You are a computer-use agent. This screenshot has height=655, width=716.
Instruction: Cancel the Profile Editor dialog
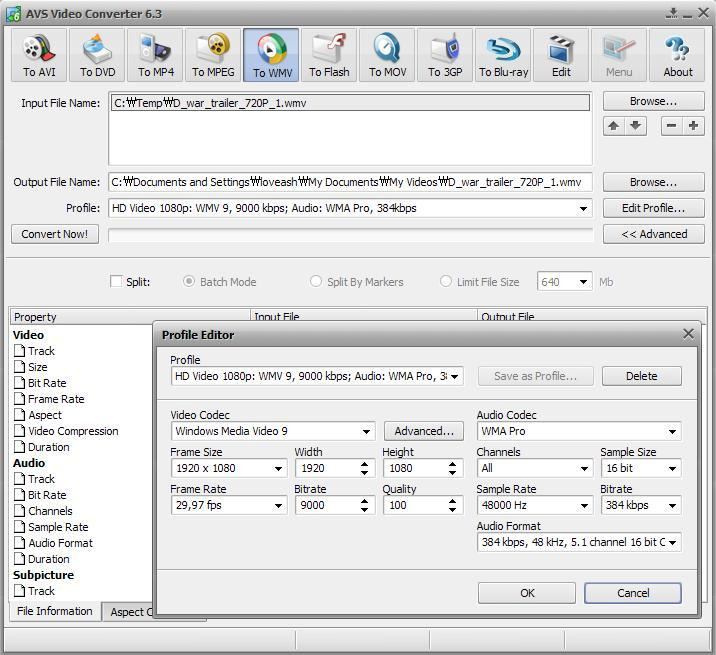coord(633,593)
